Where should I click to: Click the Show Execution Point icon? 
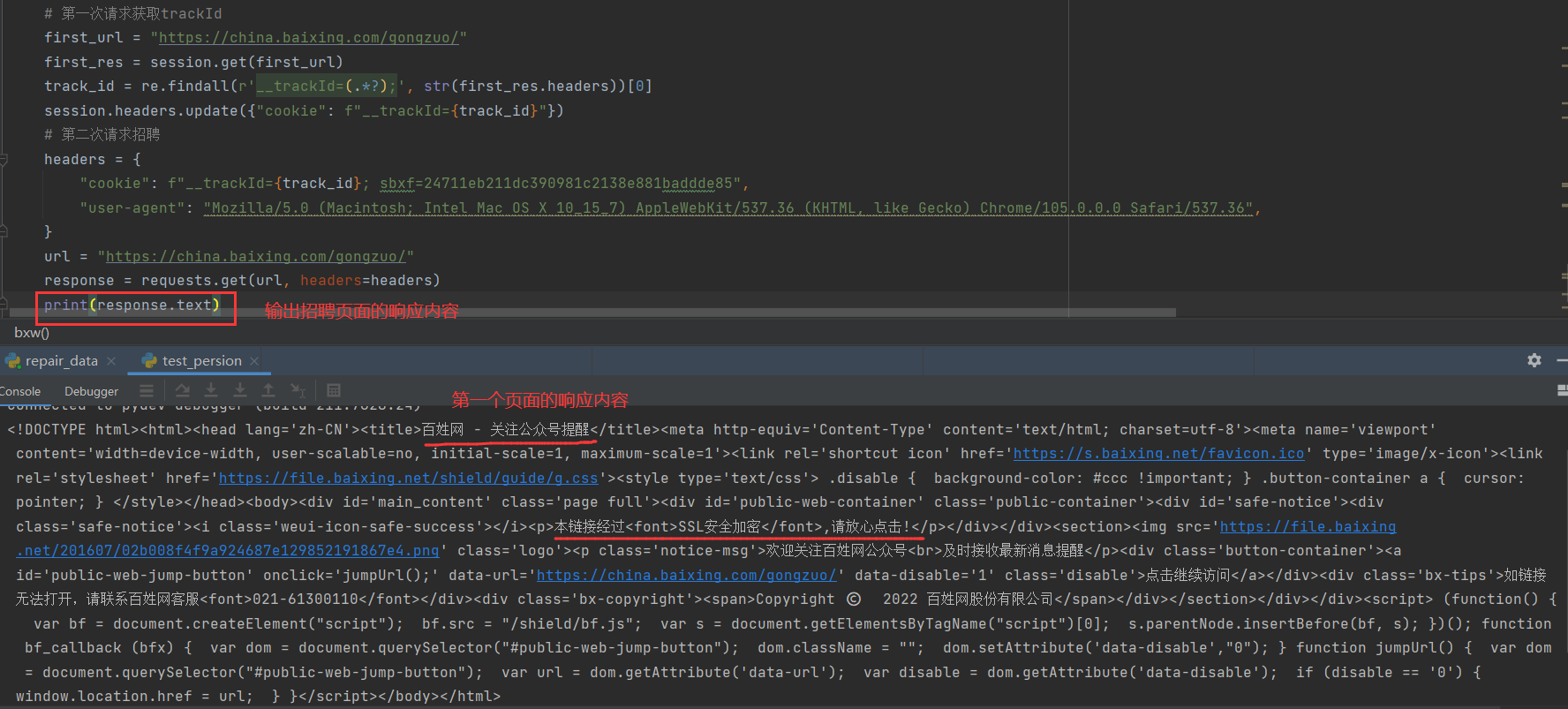pos(147,391)
